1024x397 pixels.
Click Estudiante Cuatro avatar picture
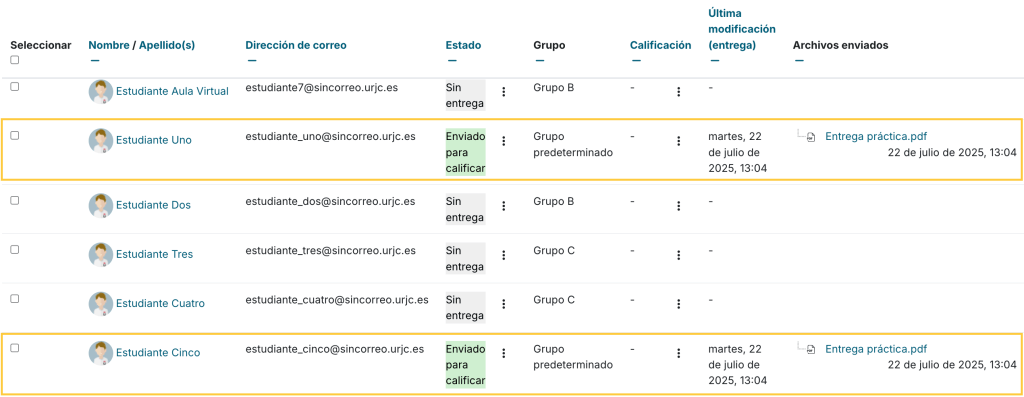click(x=101, y=304)
